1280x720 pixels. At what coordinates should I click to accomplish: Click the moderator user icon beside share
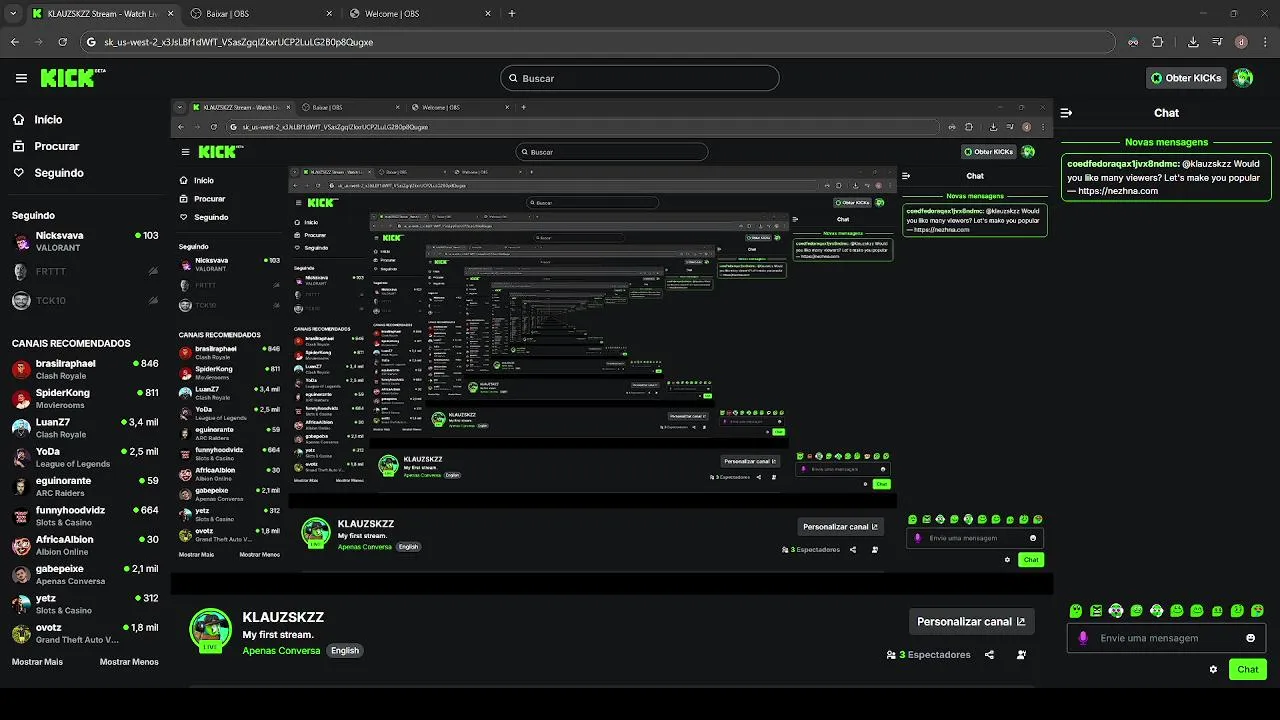(x=1021, y=655)
